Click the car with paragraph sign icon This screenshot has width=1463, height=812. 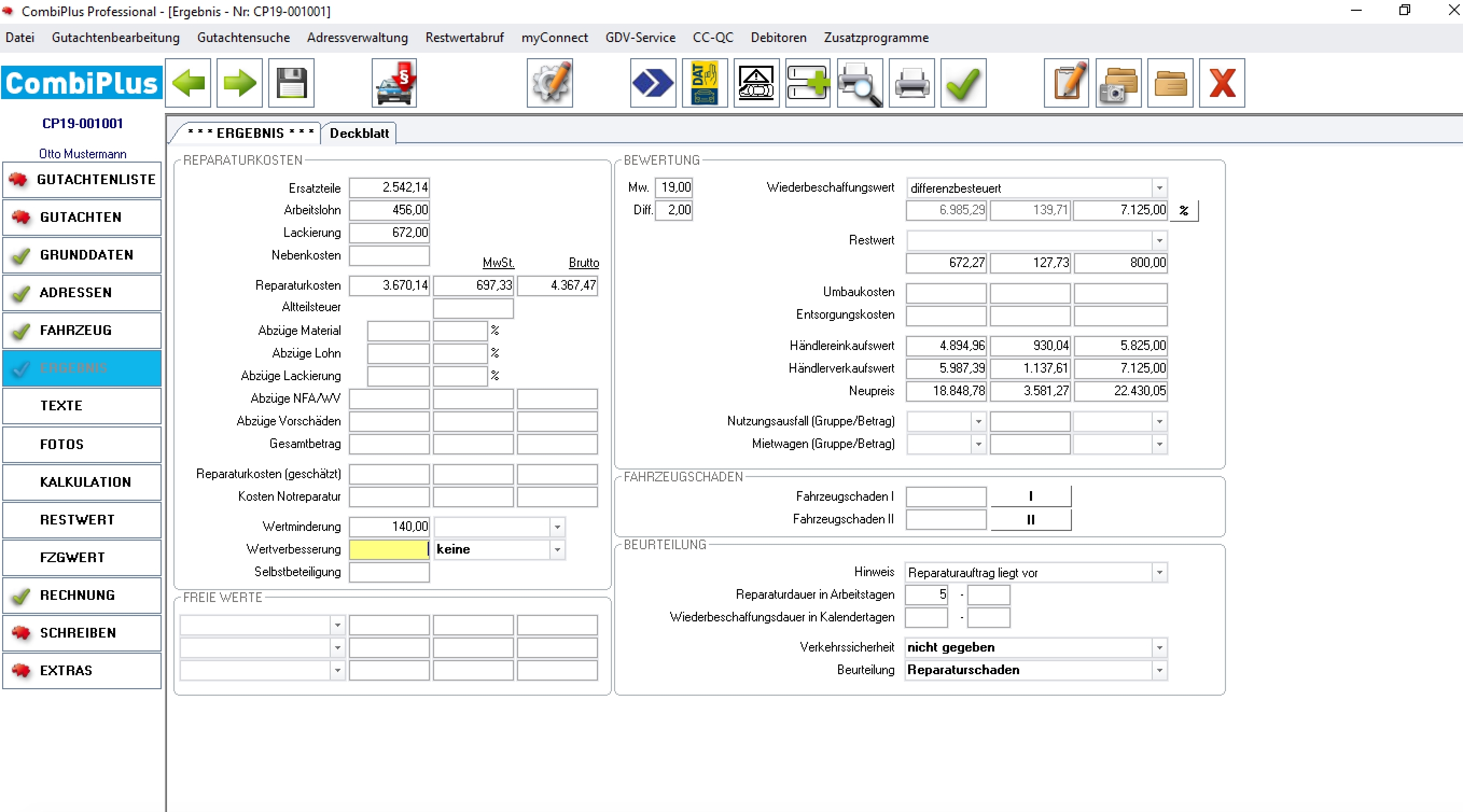pos(394,83)
